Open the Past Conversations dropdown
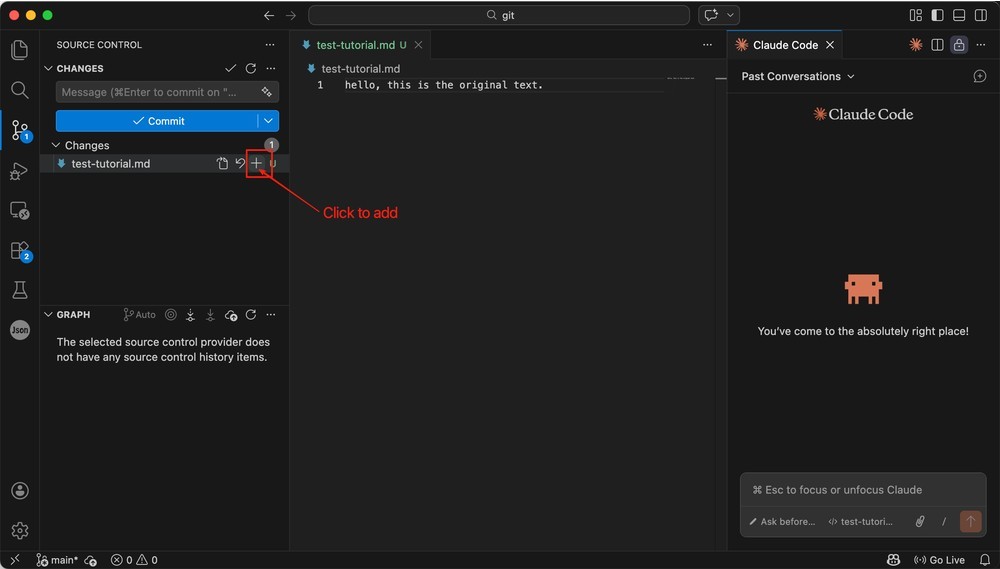Image resolution: width=1000 pixels, height=569 pixels. 797,77
